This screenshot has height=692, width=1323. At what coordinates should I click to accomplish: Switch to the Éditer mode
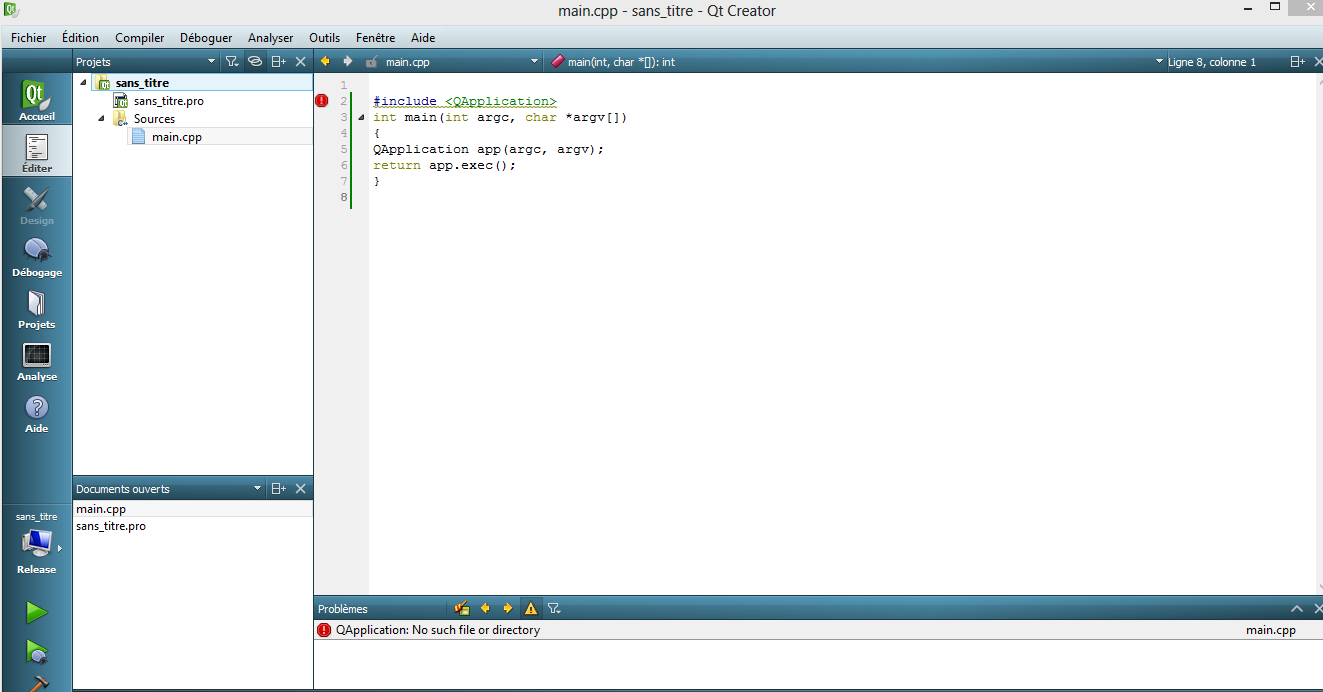[36, 152]
